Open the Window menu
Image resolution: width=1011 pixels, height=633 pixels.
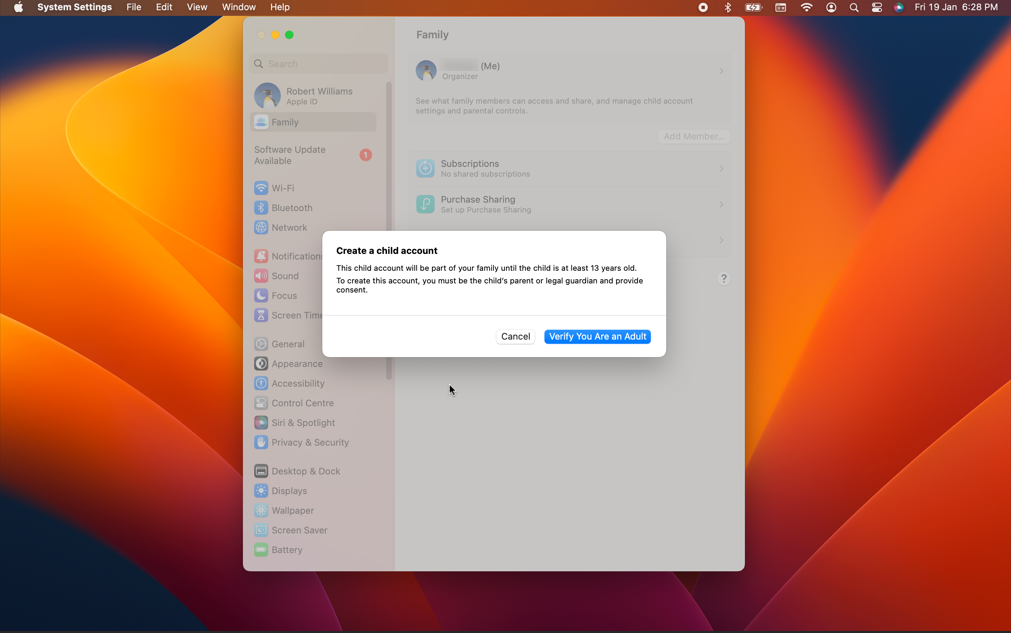tap(239, 7)
